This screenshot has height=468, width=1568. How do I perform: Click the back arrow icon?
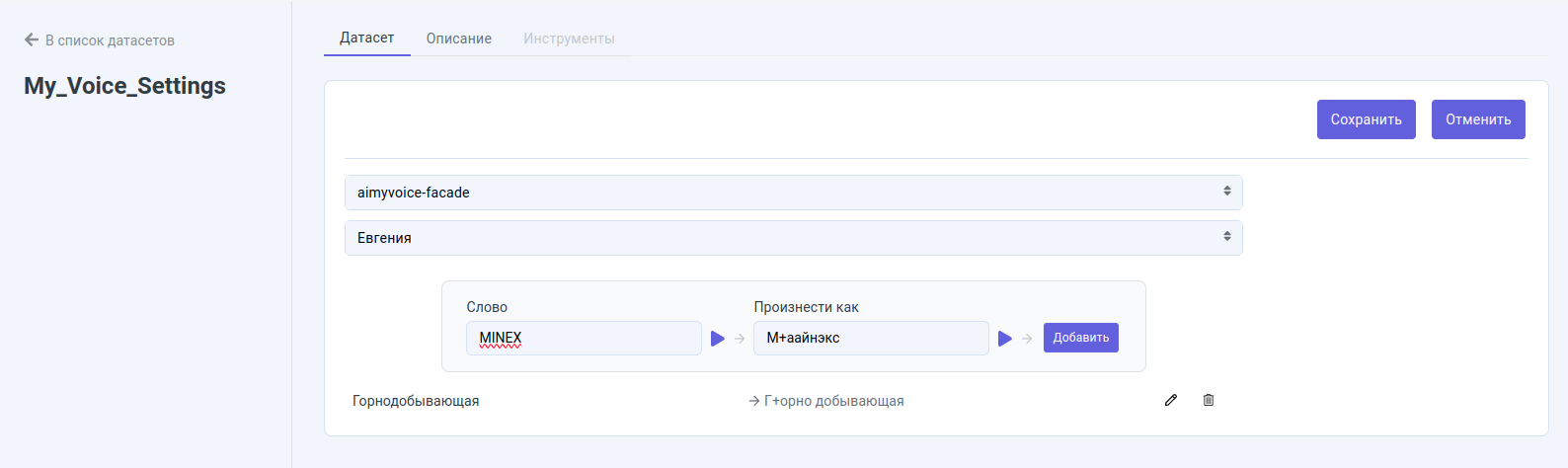[x=32, y=40]
